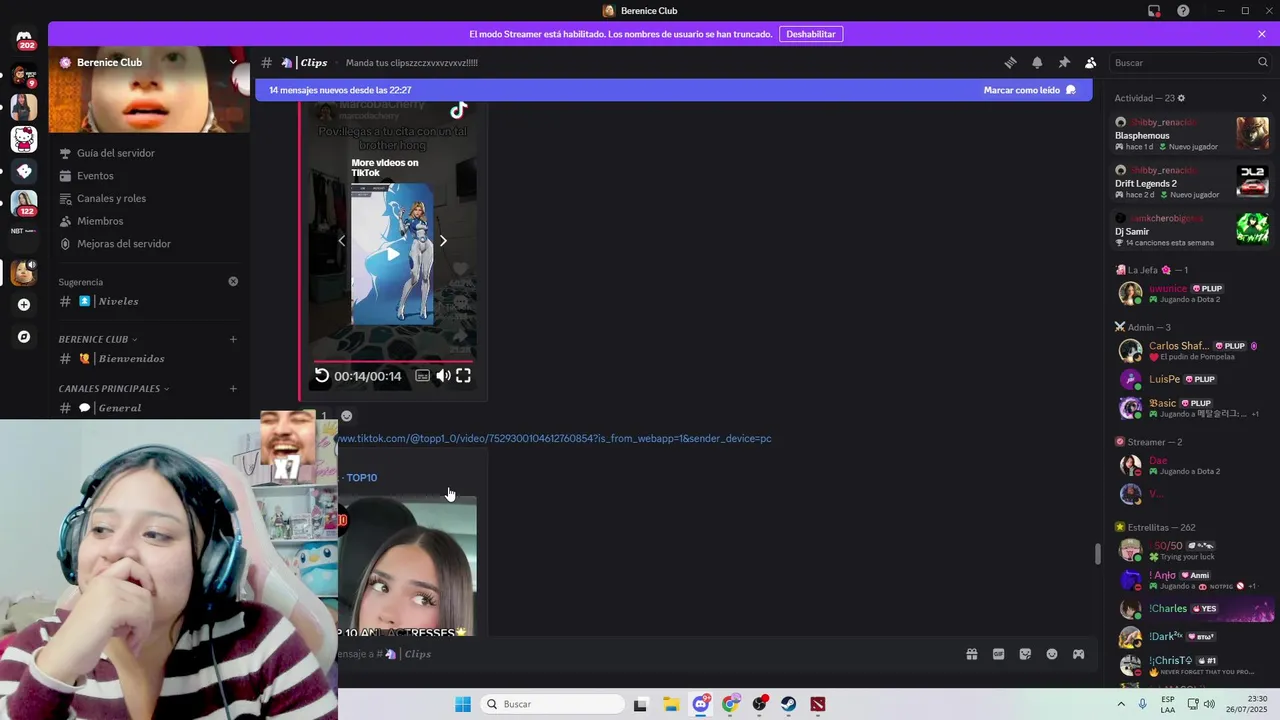Go to previous TikTok video arrow
Viewport: 1280px width, 720px height.
(341, 240)
